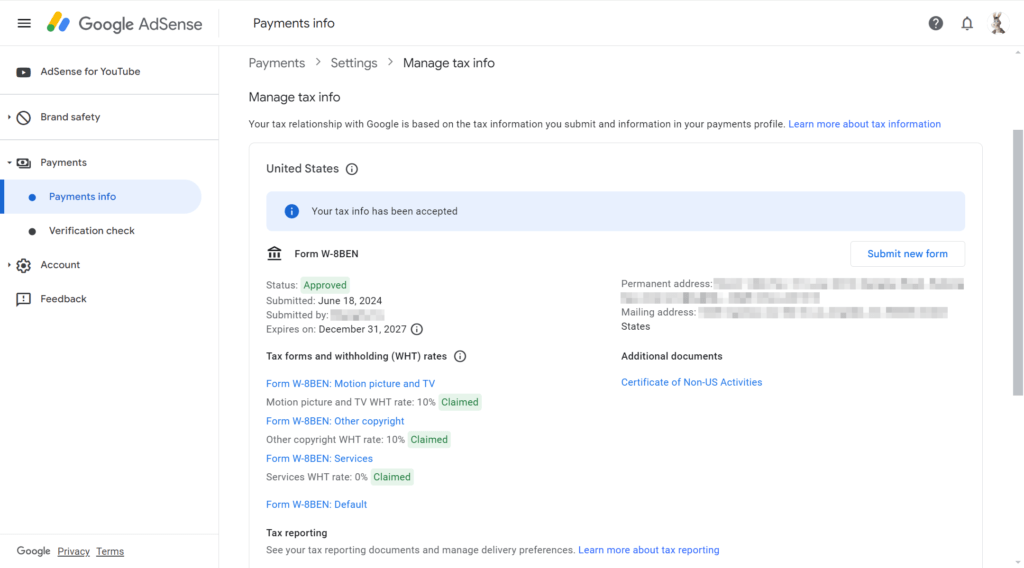
Task: Click the scrollbar down arrow
Action: point(1018,562)
